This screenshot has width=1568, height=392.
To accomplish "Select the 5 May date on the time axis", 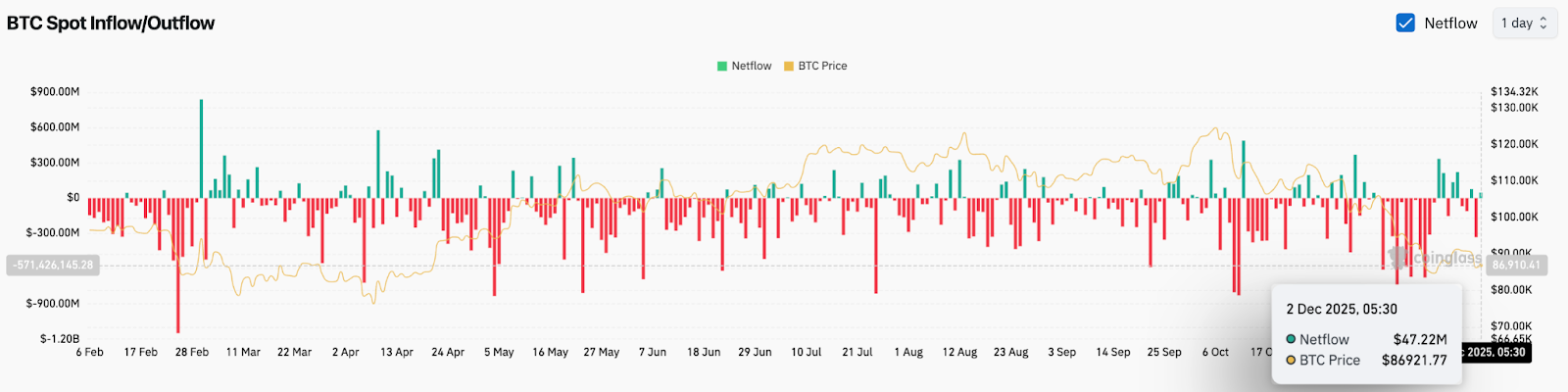I will tap(499, 352).
